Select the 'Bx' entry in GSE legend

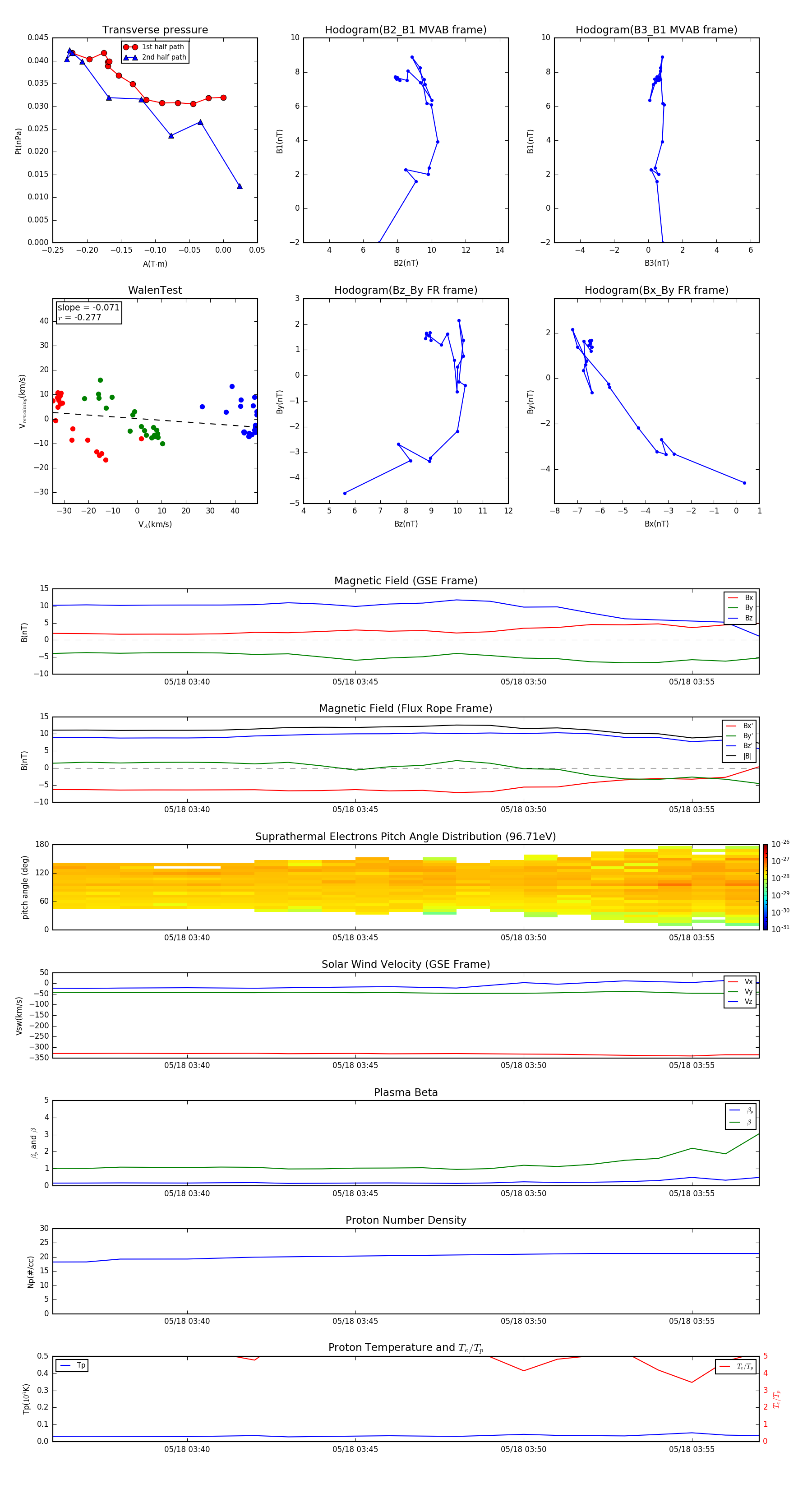point(740,598)
